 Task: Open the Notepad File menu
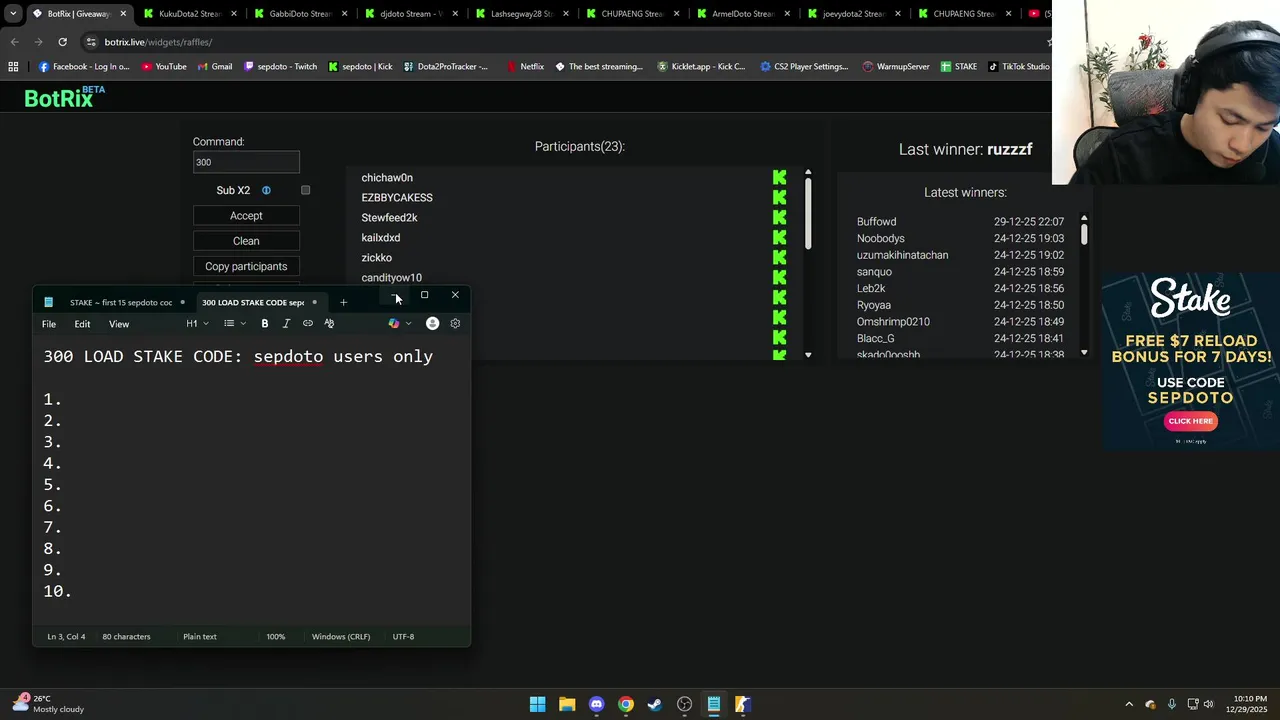[49, 324]
